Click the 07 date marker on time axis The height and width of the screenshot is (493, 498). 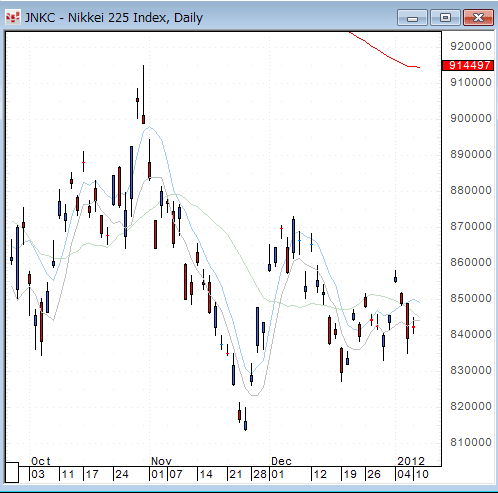click(x=176, y=474)
